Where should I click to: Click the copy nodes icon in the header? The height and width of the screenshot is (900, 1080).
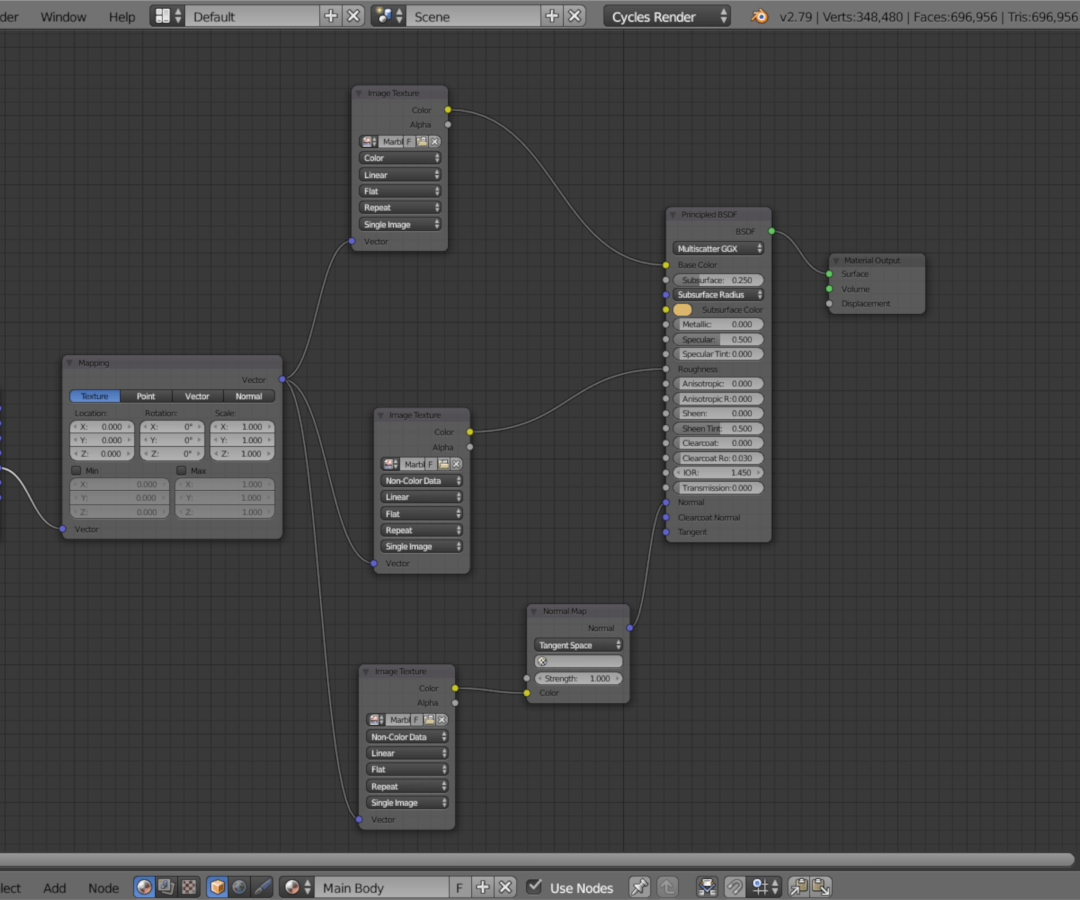point(799,887)
